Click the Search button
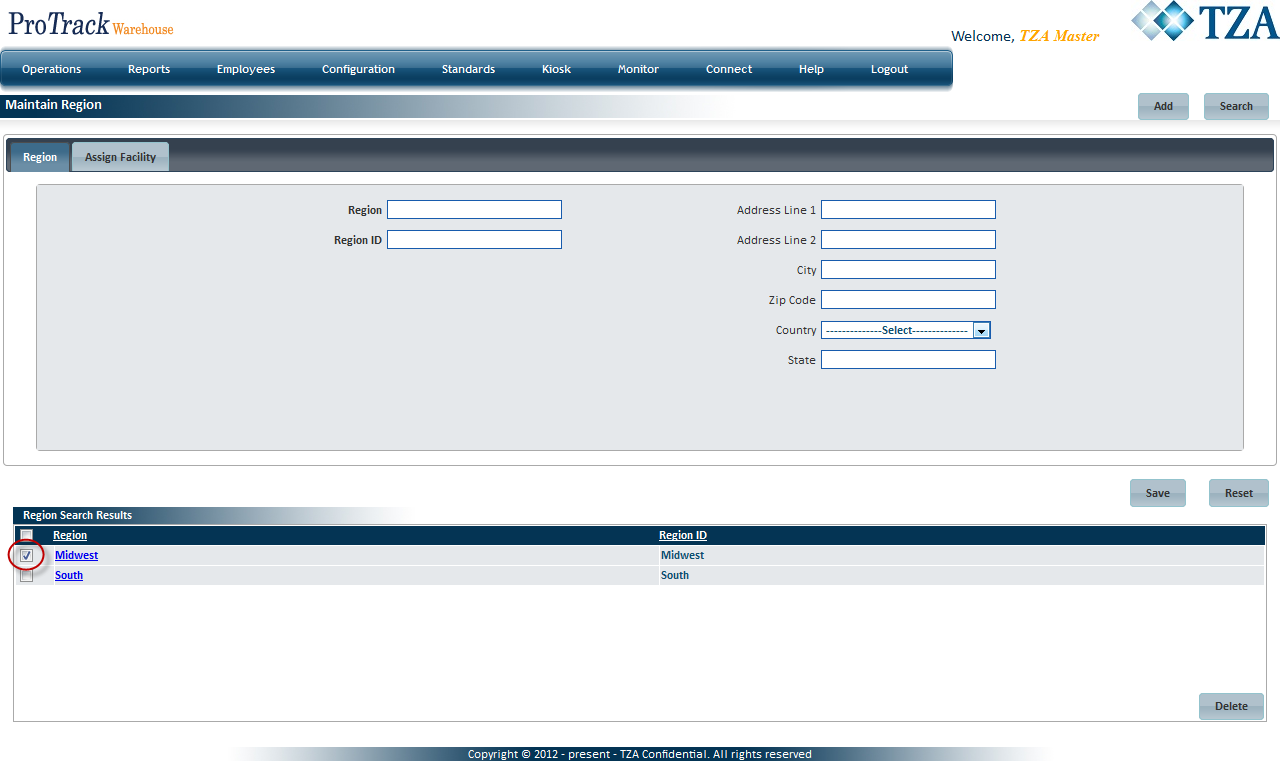The width and height of the screenshot is (1280, 771). point(1236,106)
